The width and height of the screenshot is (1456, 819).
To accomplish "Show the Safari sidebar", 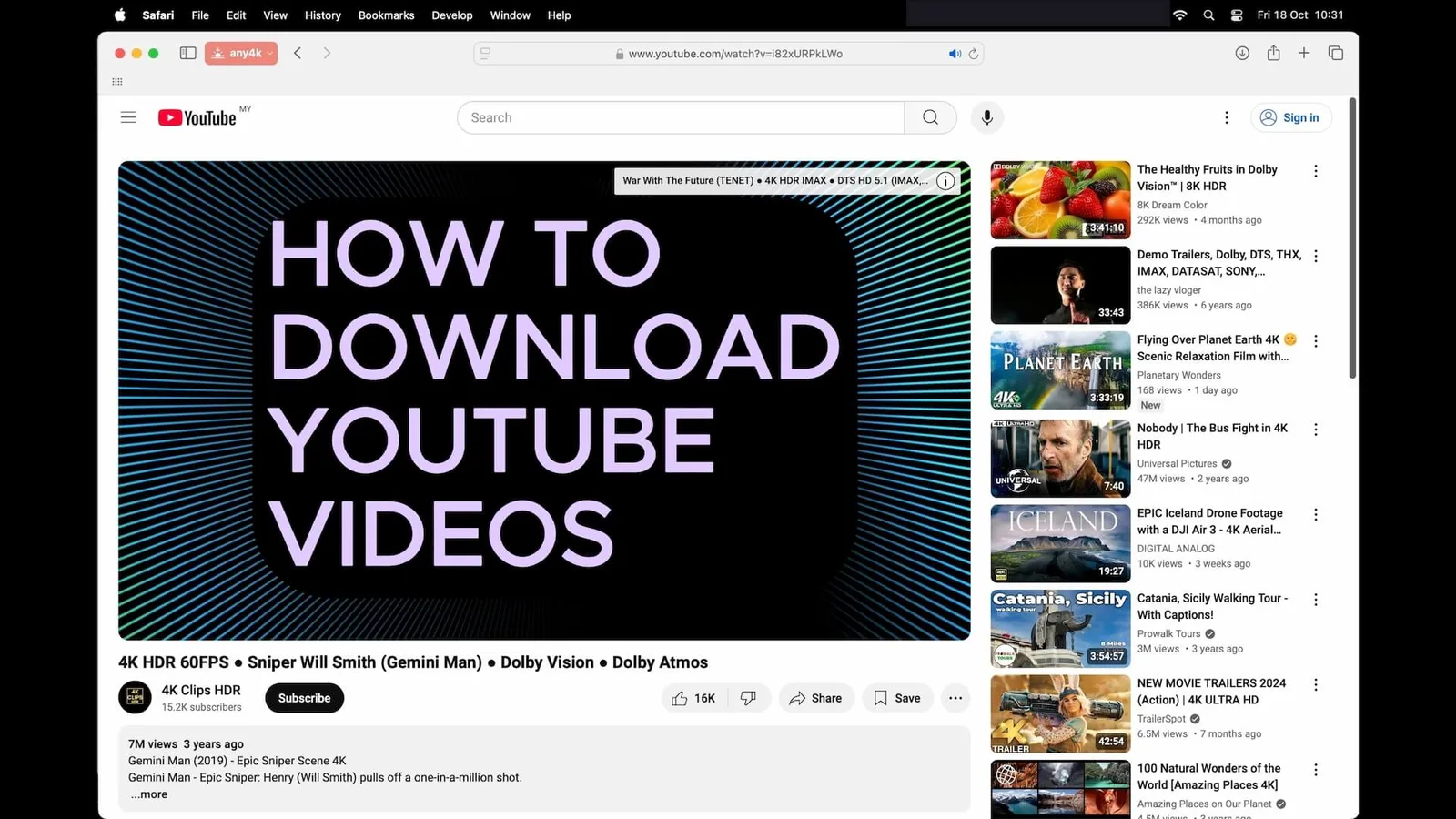I will click(x=188, y=53).
